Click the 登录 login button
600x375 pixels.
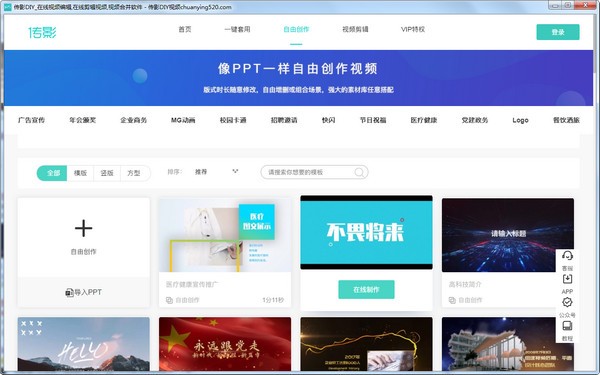558,32
